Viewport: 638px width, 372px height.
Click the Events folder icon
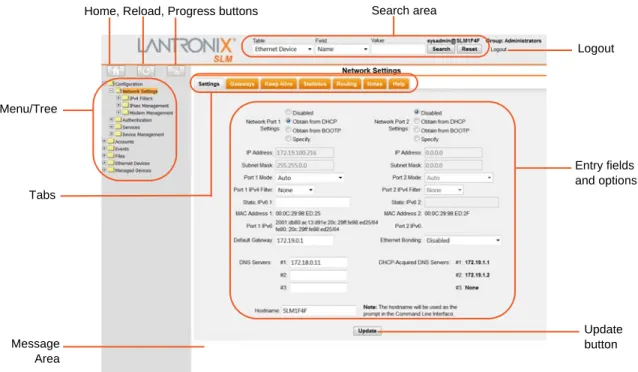[111, 149]
